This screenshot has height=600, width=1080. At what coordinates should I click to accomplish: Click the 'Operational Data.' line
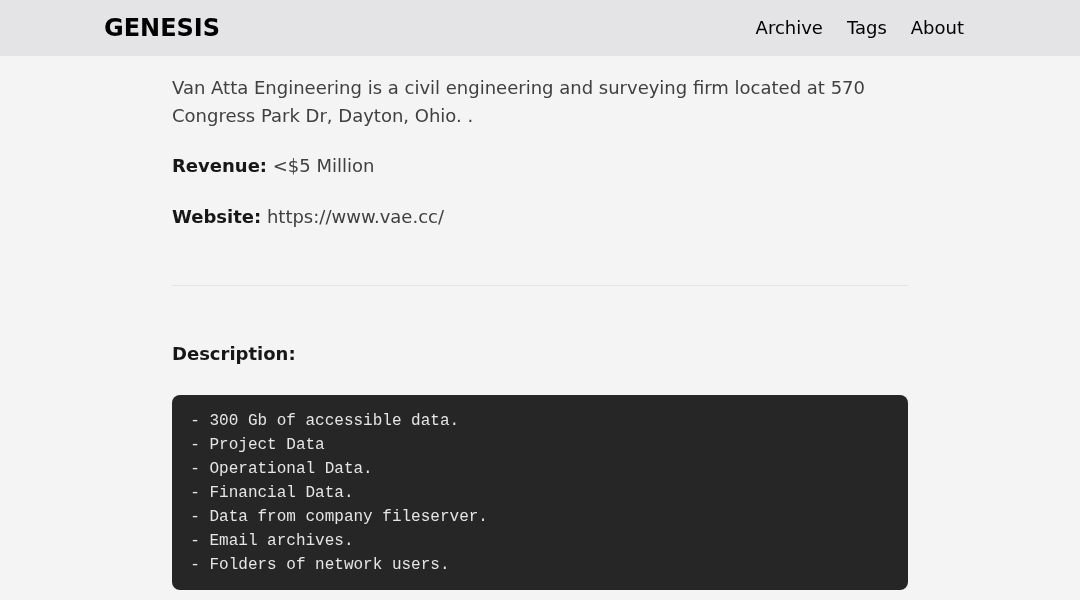tap(281, 468)
